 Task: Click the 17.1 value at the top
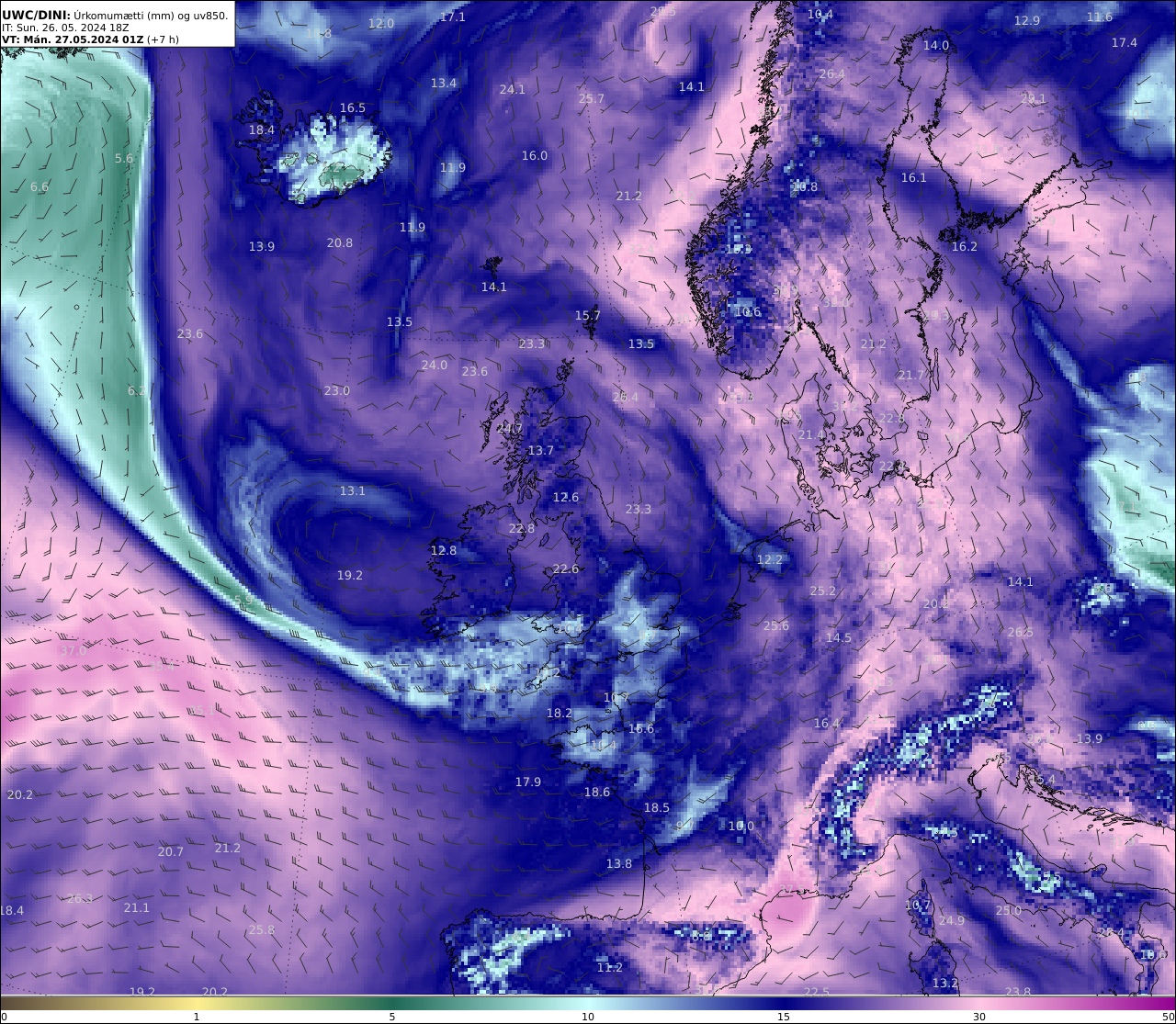coord(453,17)
